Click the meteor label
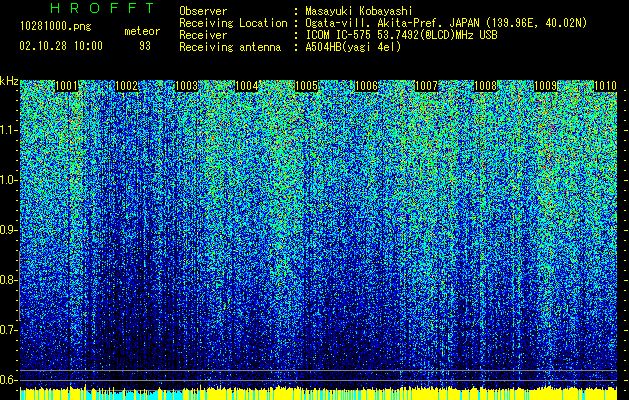The height and width of the screenshot is (400, 629). 142,31
